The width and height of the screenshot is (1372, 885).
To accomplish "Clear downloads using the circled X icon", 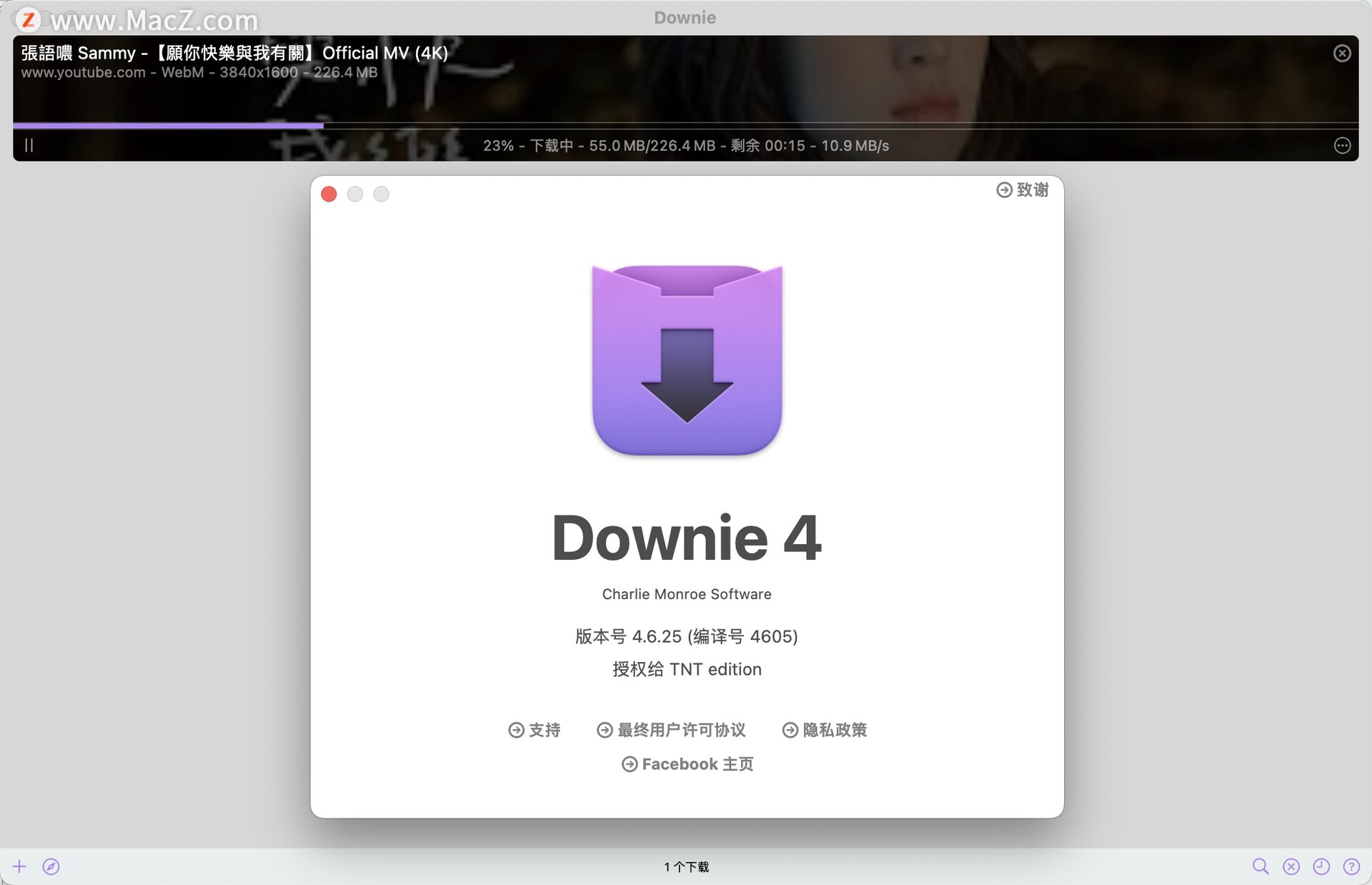I will [1291, 866].
